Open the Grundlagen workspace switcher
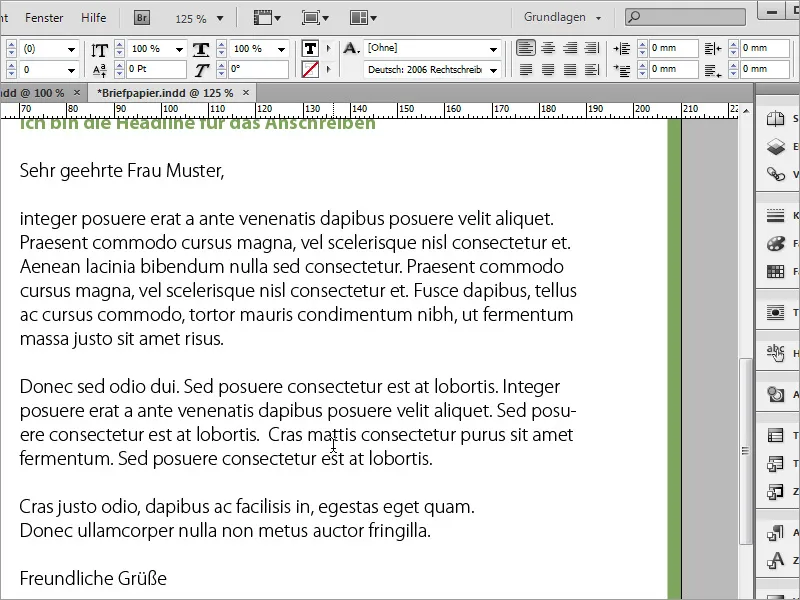The image size is (800, 600). point(562,17)
